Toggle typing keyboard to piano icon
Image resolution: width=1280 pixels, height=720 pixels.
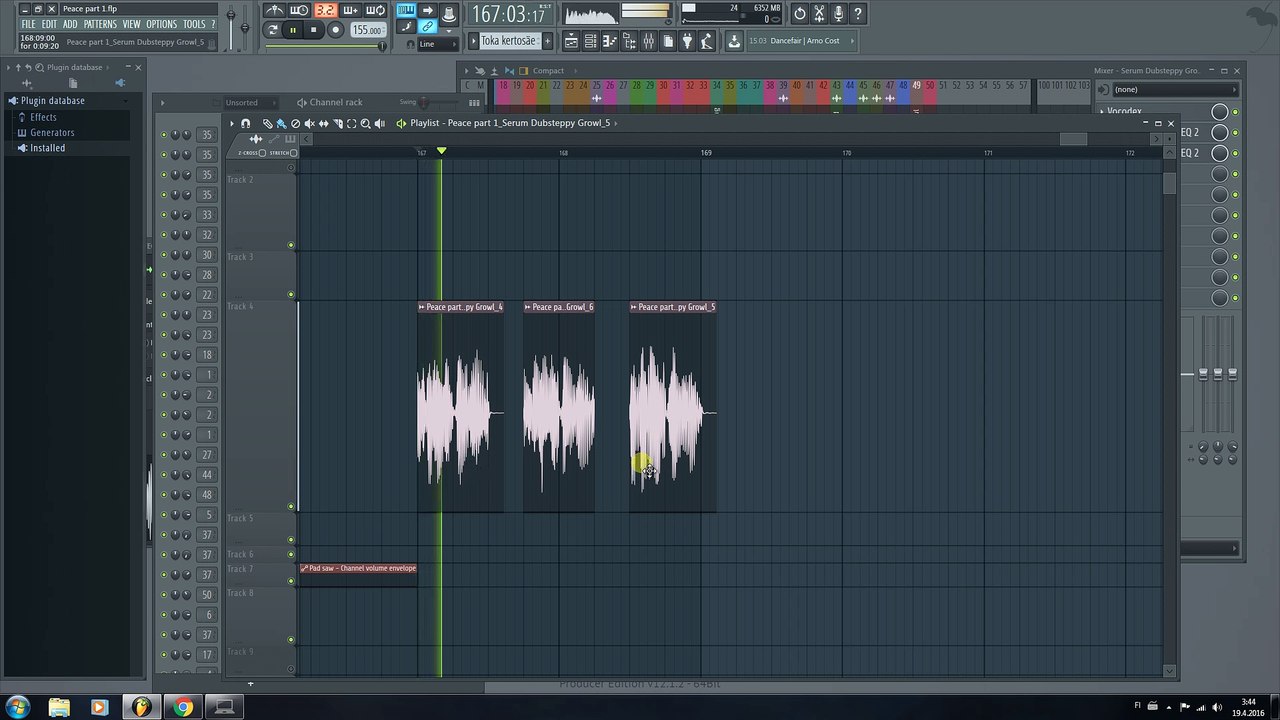[406, 10]
